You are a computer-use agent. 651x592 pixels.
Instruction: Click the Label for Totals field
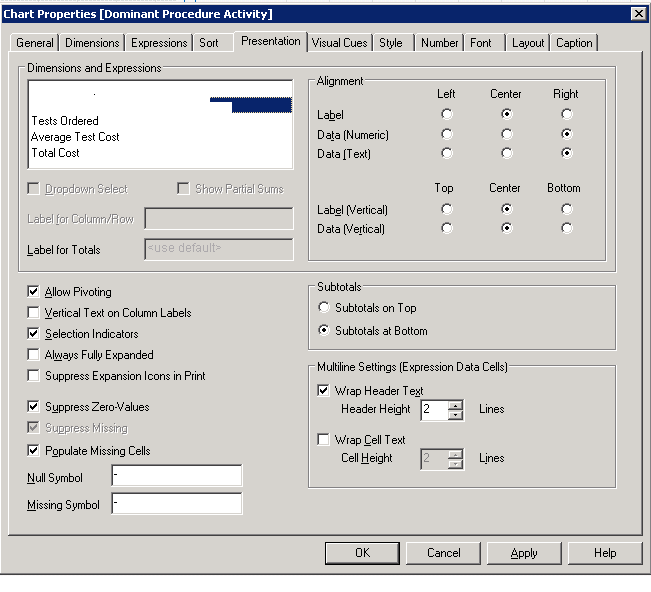219,249
